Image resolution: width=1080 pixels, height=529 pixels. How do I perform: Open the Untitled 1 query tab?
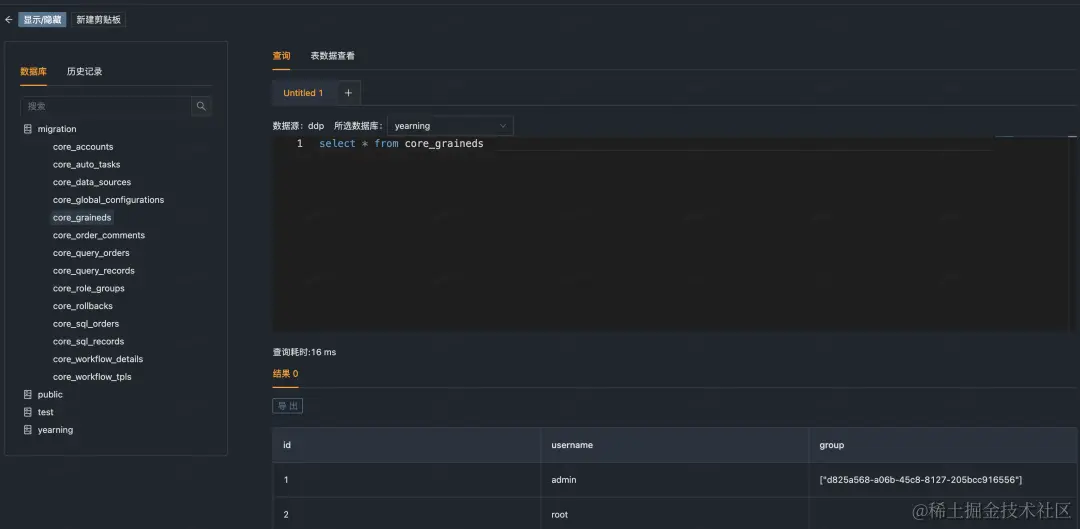303,93
